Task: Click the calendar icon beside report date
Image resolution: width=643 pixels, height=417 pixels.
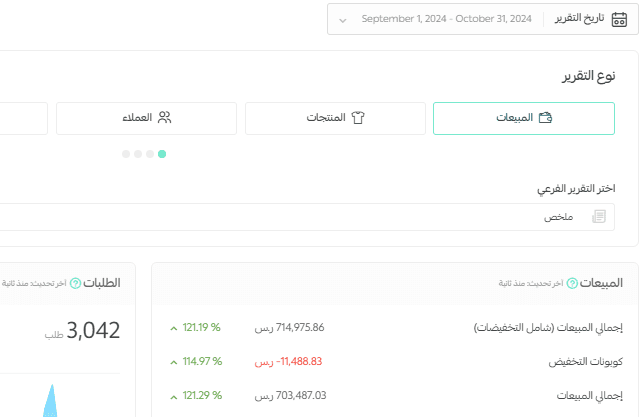Action: pyautogui.click(x=619, y=18)
